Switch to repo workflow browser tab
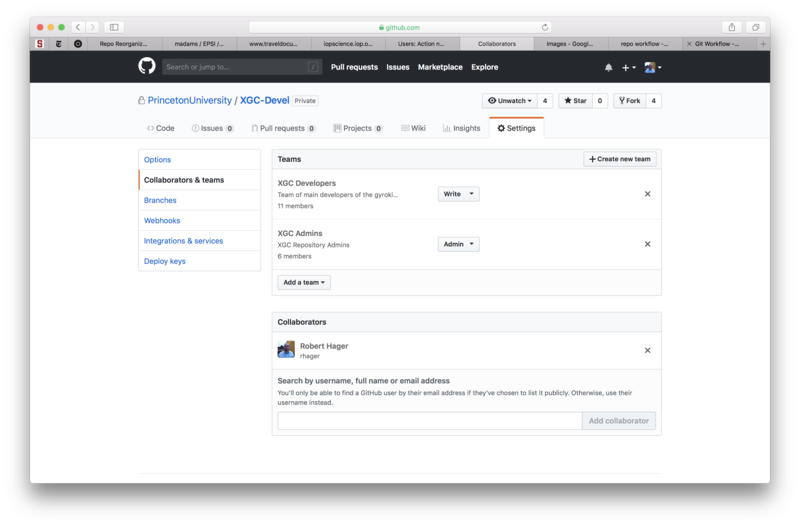The image size is (800, 526). (644, 44)
